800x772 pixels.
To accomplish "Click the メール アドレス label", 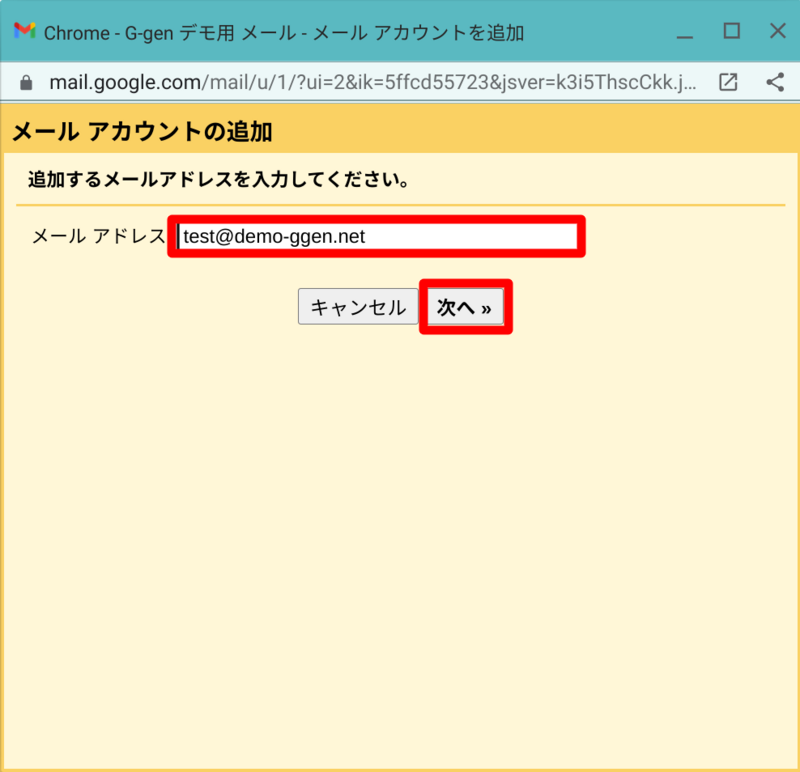I will 99,236.
